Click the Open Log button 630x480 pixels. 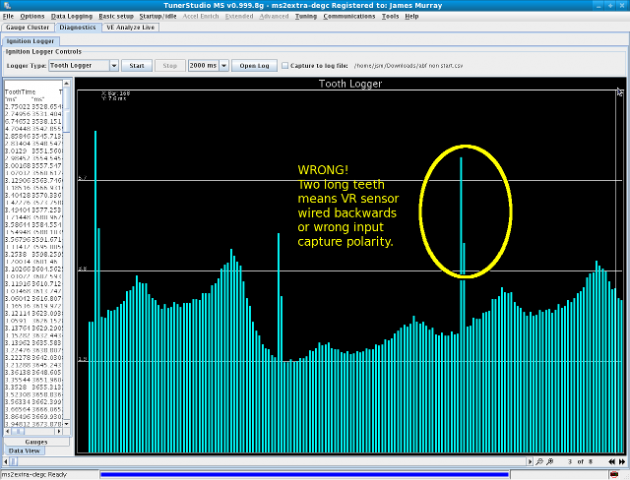point(254,65)
